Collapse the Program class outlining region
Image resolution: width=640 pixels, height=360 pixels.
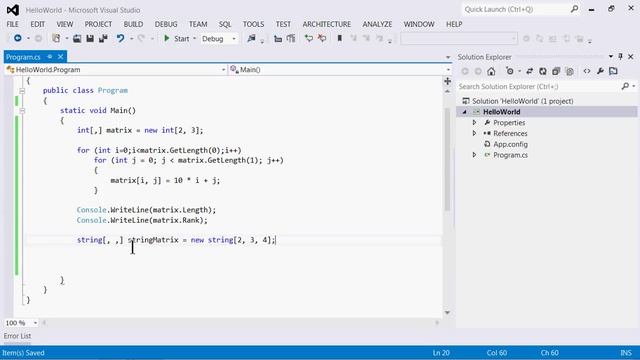click(22, 91)
